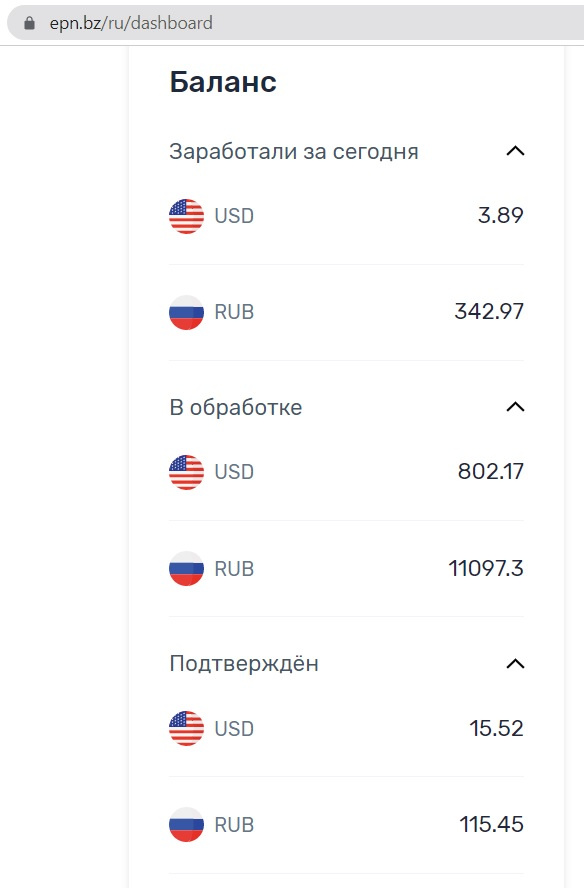This screenshot has width=584, height=888.
Task: Click the Подтверждён heading
Action: click(244, 664)
